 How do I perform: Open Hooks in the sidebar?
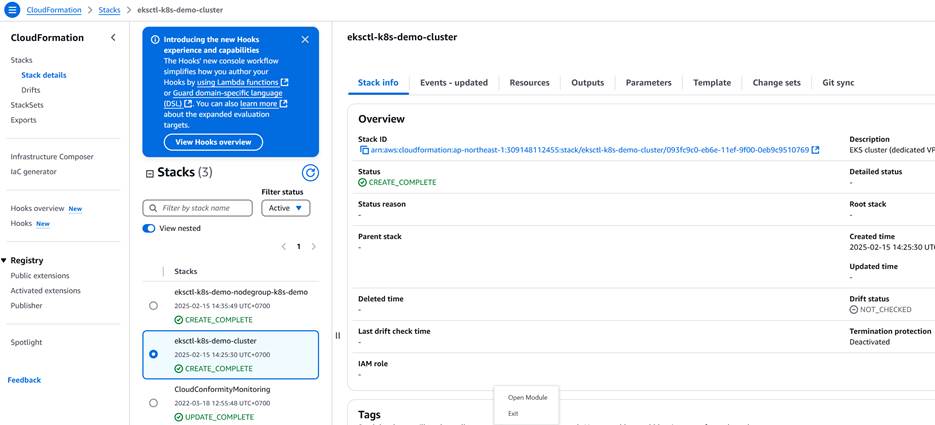(21, 224)
